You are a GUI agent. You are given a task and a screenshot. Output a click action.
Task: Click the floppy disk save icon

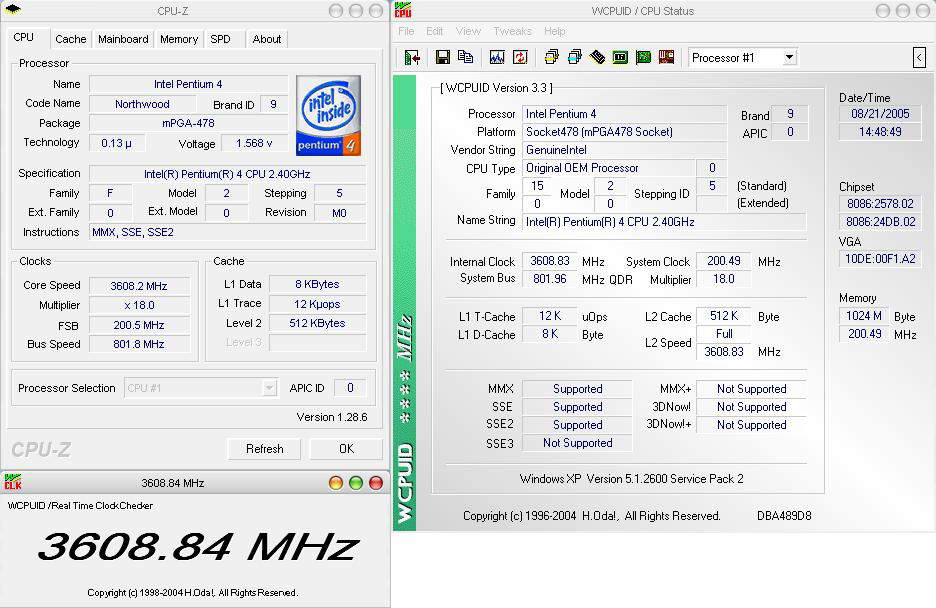[x=442, y=57]
